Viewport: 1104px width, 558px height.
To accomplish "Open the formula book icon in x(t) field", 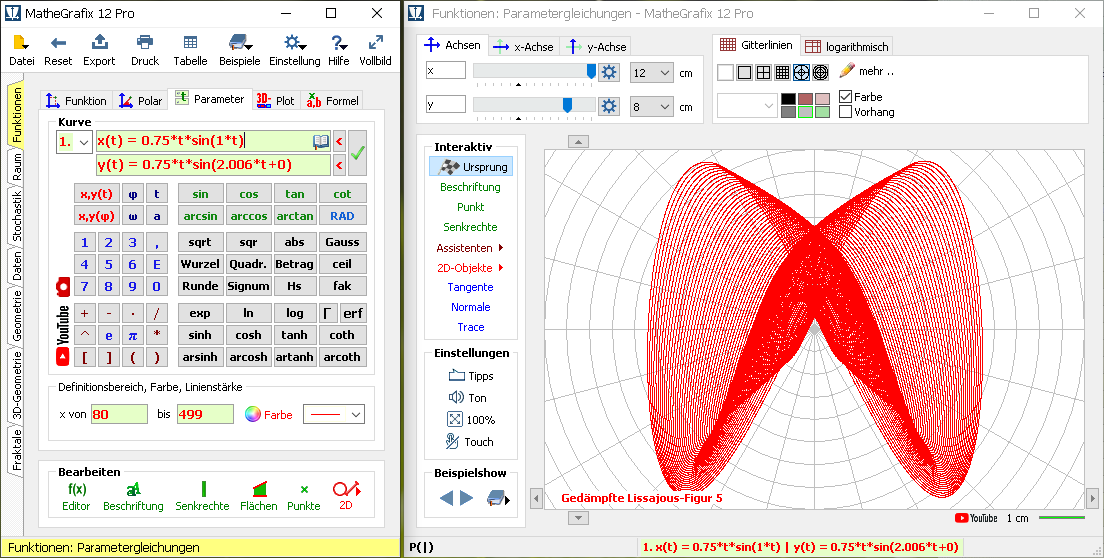I will [320, 141].
